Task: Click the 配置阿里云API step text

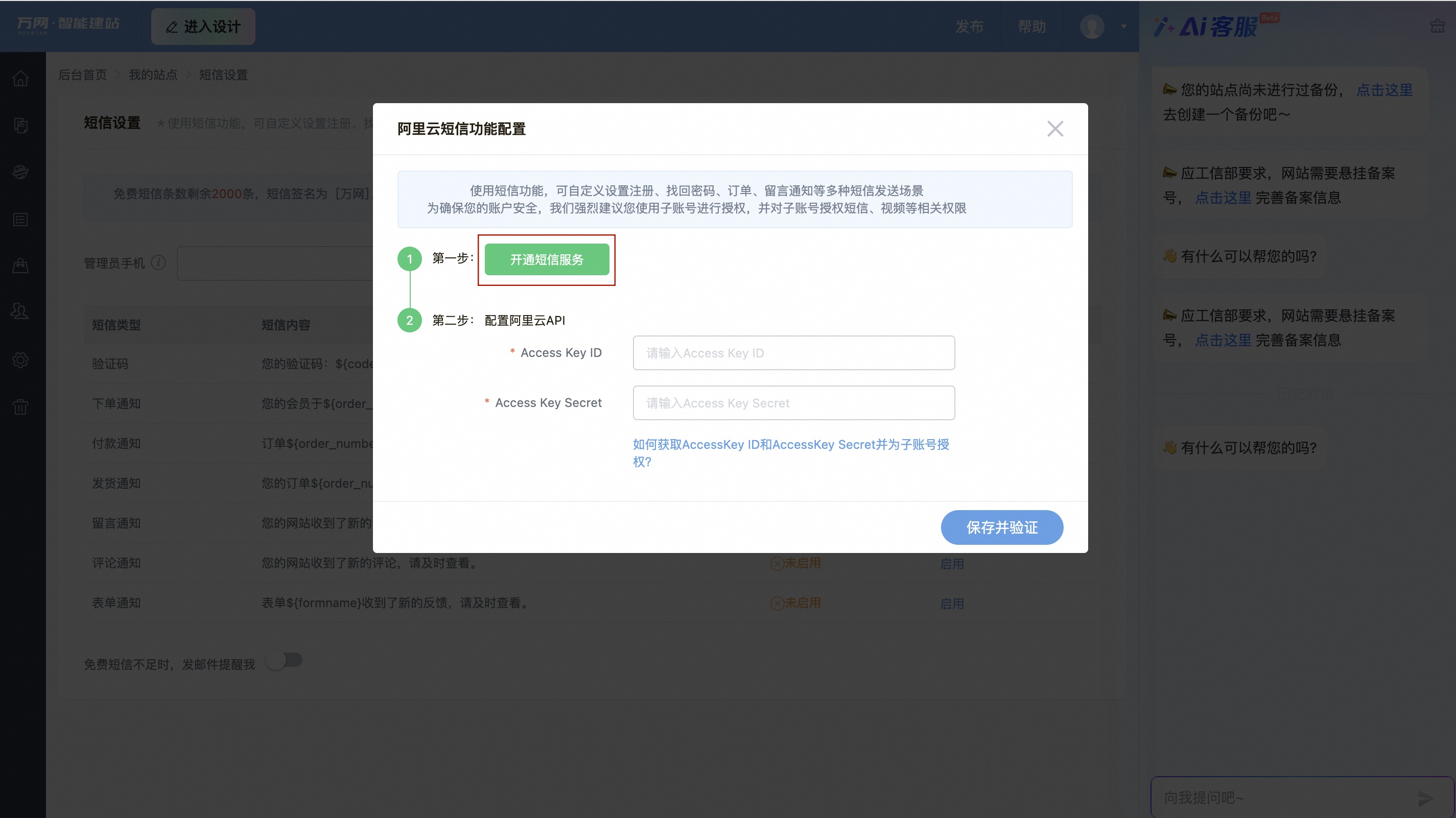Action: (525, 320)
